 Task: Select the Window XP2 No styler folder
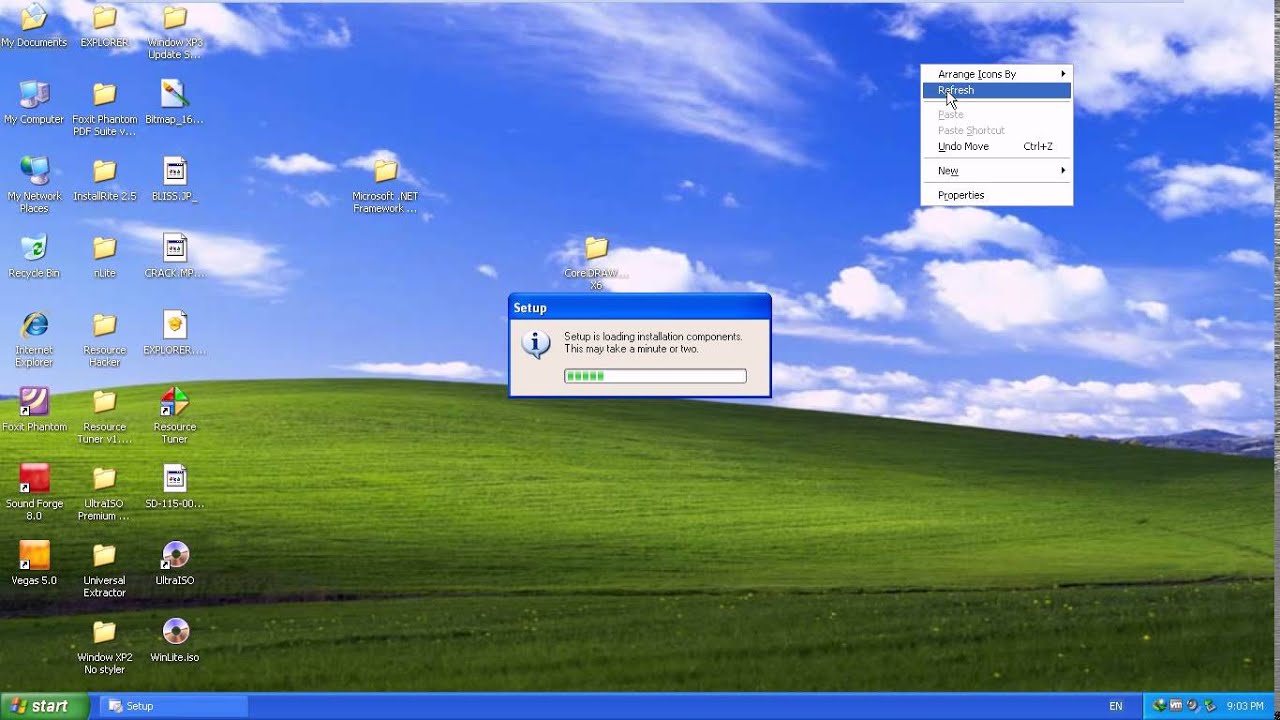104,633
